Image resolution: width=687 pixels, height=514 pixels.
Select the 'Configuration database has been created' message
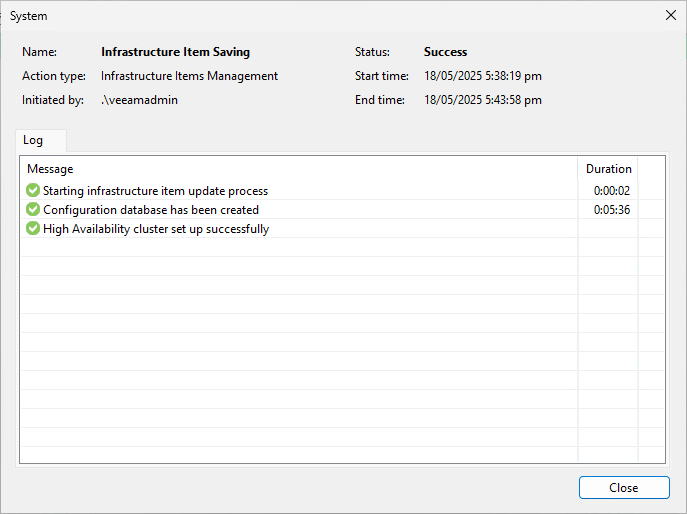point(151,210)
